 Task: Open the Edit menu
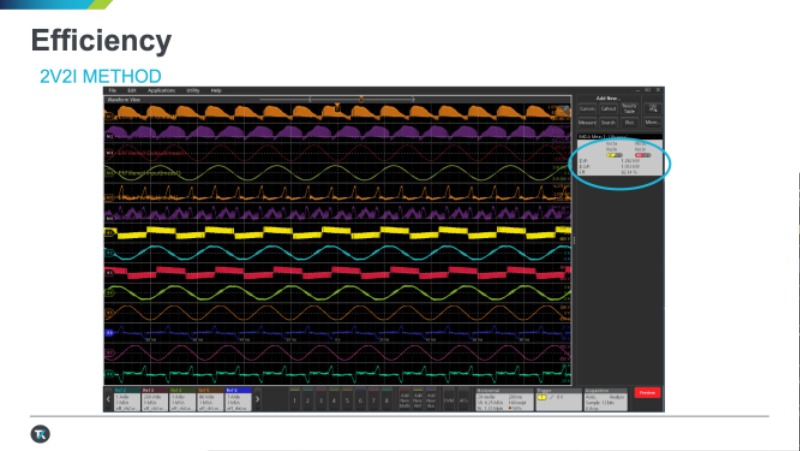132,91
